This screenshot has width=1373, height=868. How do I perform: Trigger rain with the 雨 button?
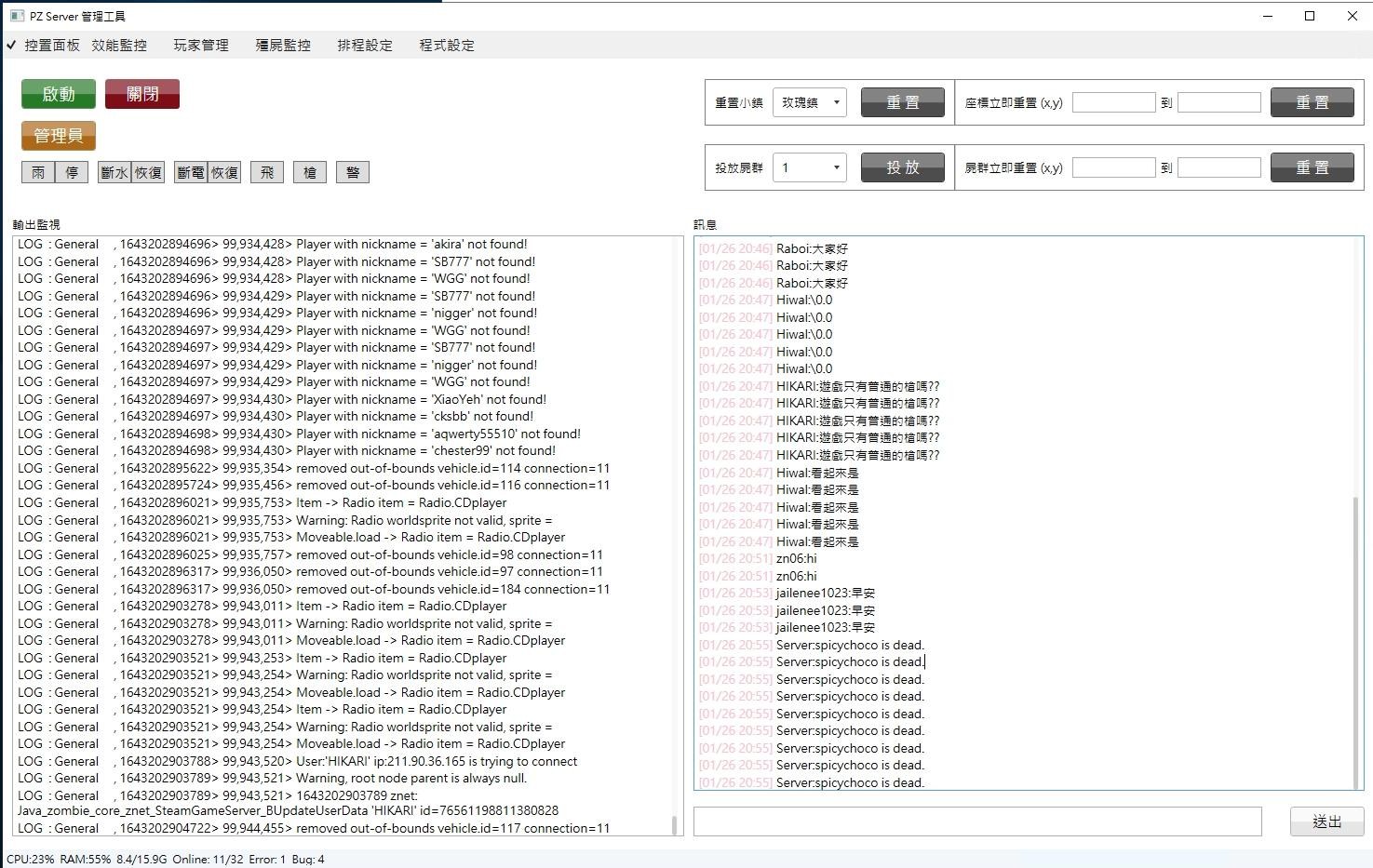click(38, 172)
